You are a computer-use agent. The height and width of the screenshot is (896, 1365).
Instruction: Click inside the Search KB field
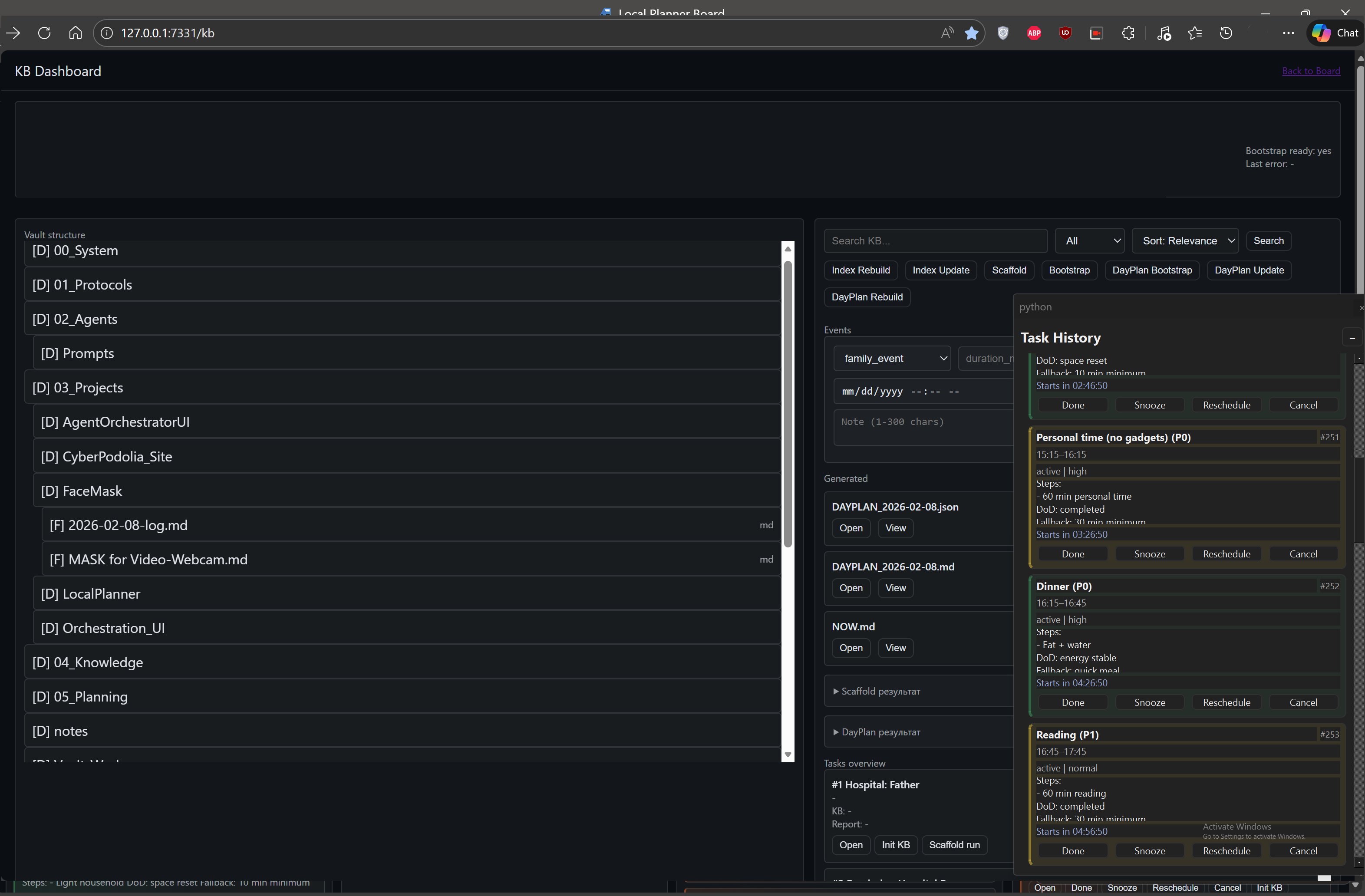tap(935, 240)
